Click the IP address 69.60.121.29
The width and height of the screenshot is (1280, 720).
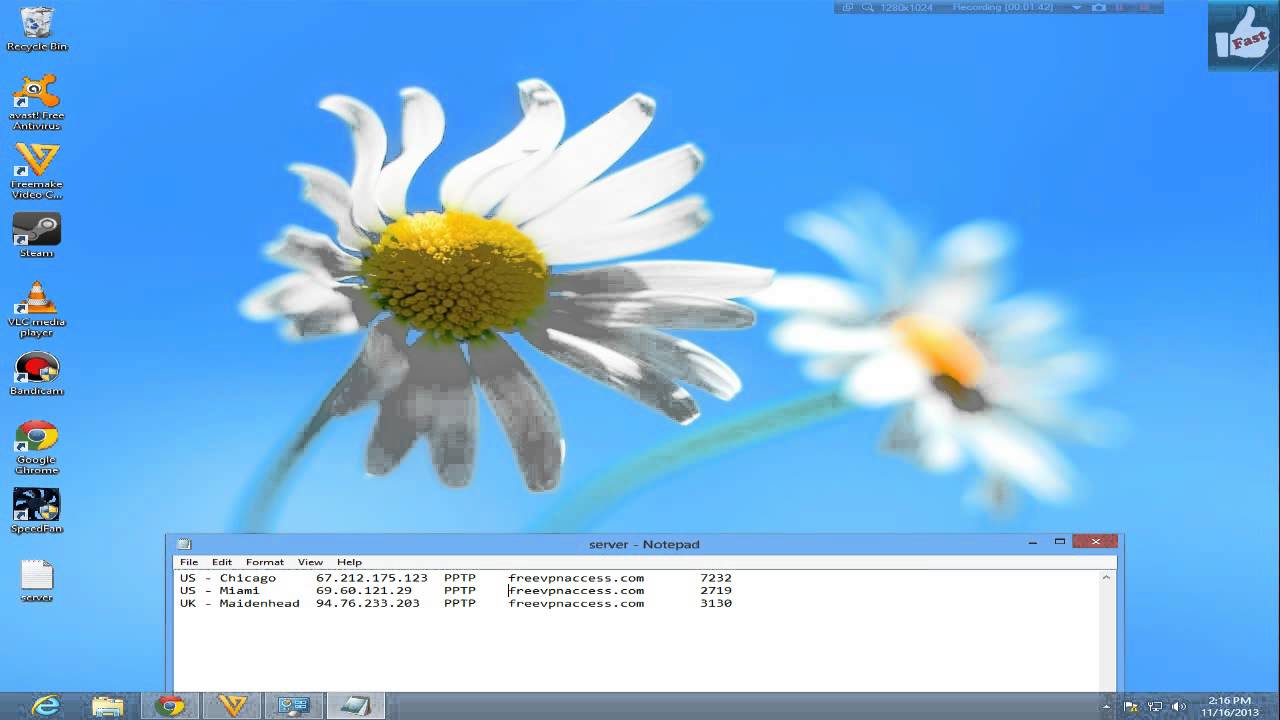pyautogui.click(x=364, y=591)
